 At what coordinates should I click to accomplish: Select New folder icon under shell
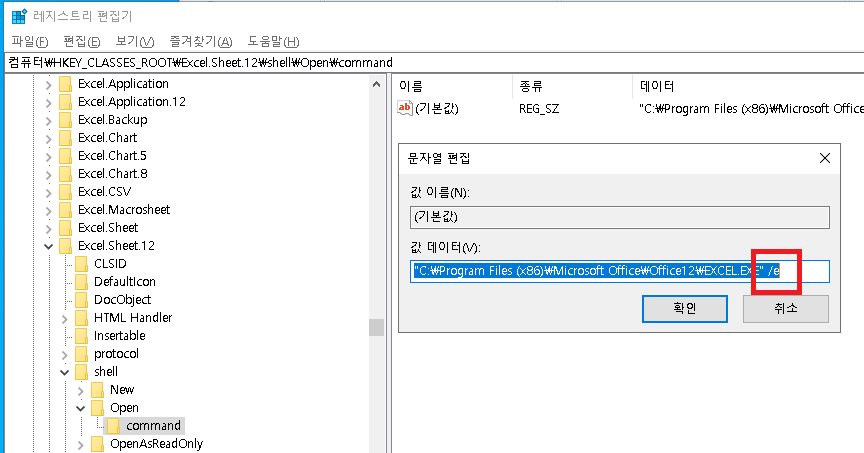pyautogui.click(x=98, y=390)
